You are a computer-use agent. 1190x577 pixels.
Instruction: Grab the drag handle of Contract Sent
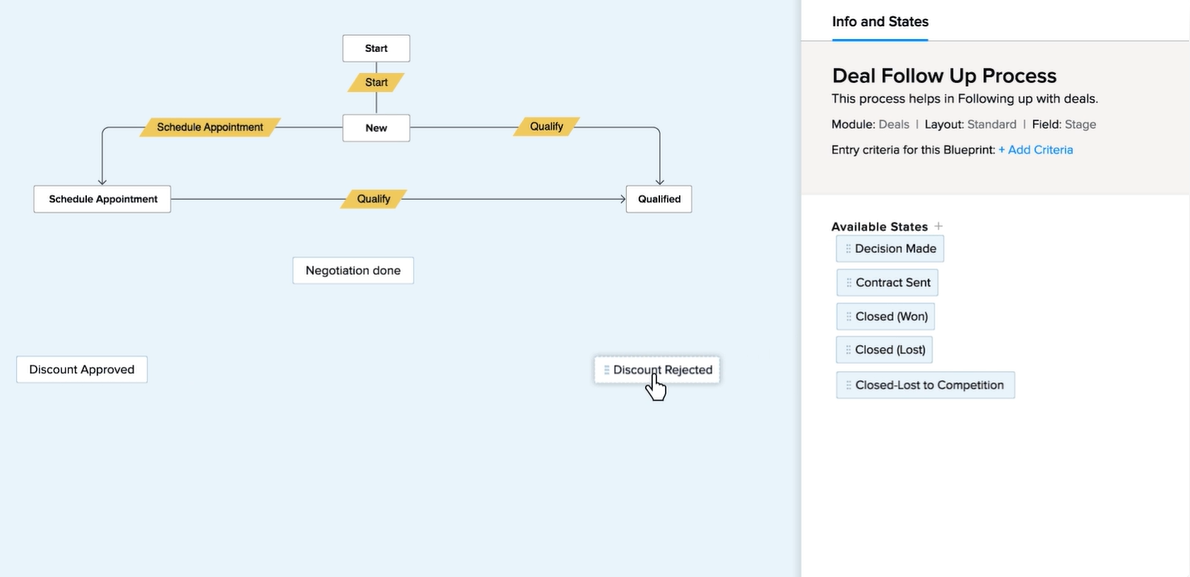848,282
